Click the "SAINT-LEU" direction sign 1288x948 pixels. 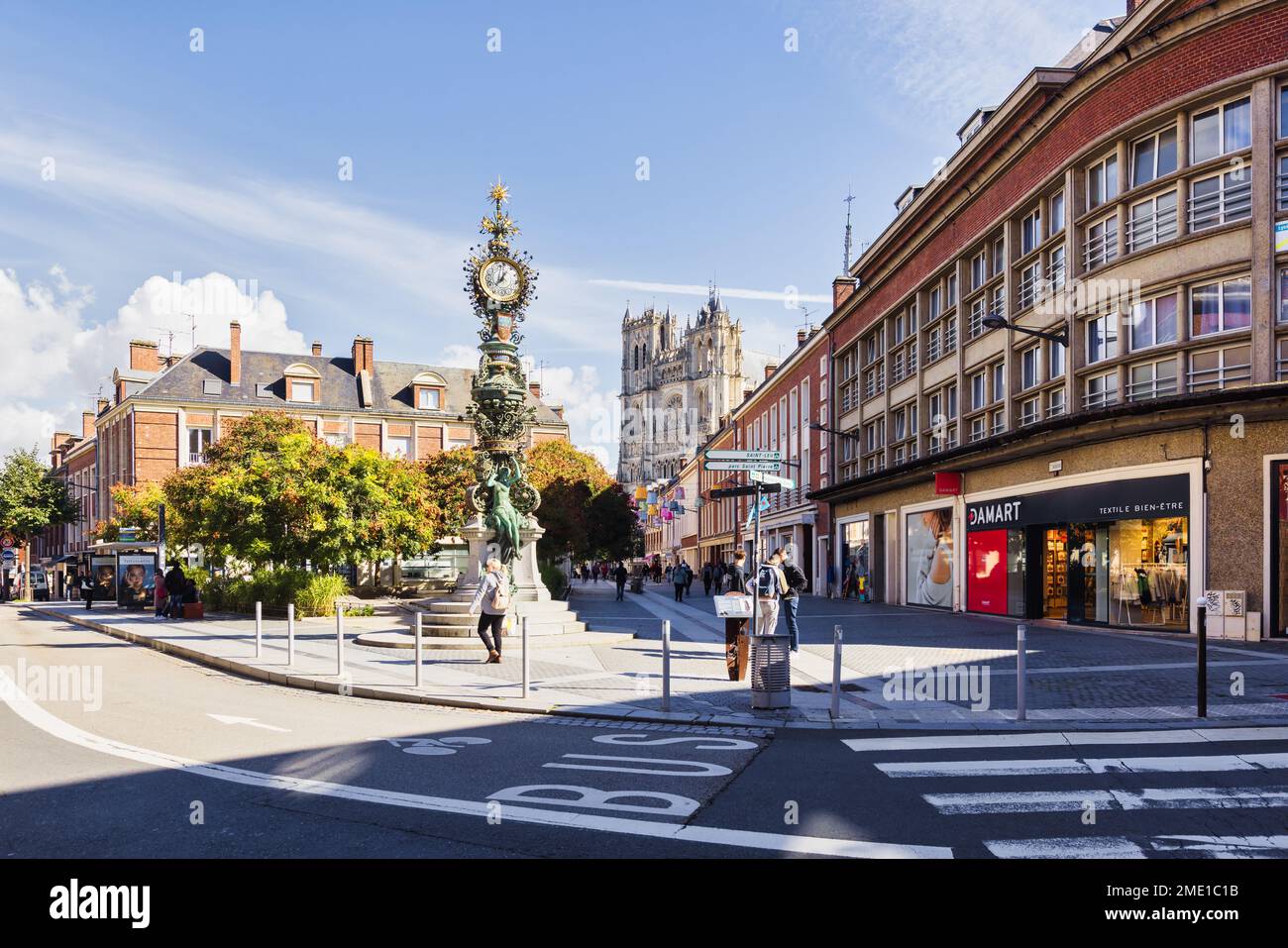[x=742, y=456]
